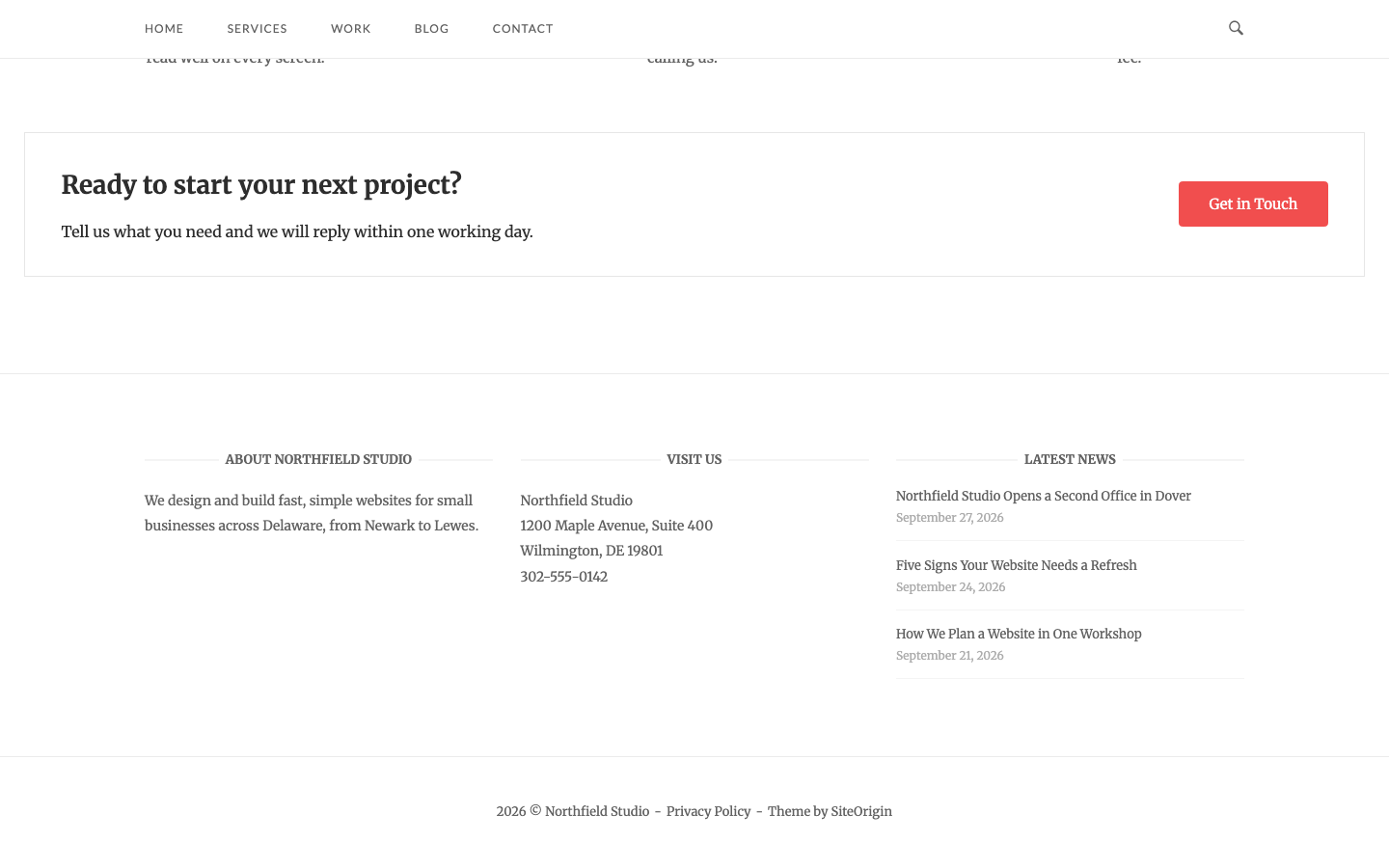Visit the SiteOrigin theme link
Screen dimensions: 1389x868
coord(861,811)
